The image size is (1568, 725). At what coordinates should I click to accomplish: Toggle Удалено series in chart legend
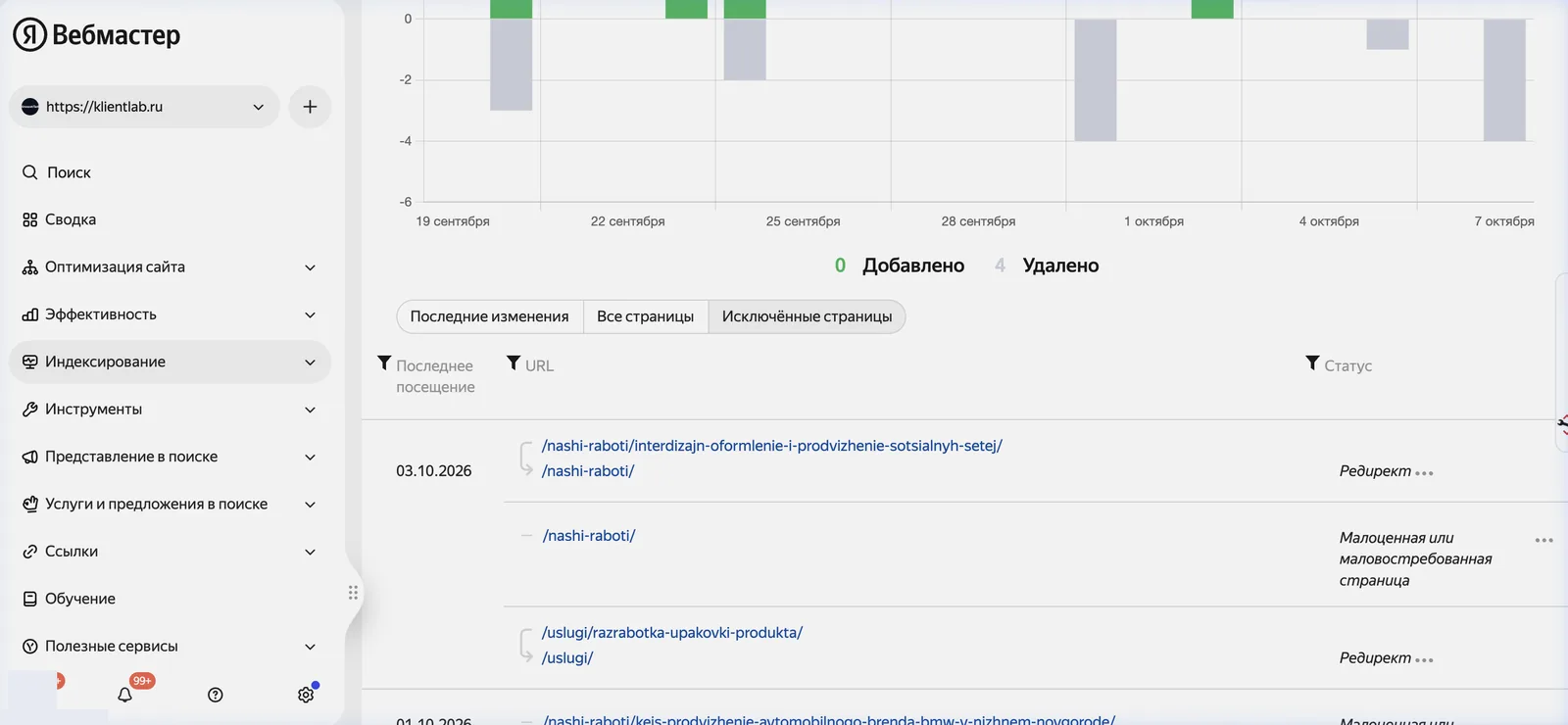tap(1047, 266)
